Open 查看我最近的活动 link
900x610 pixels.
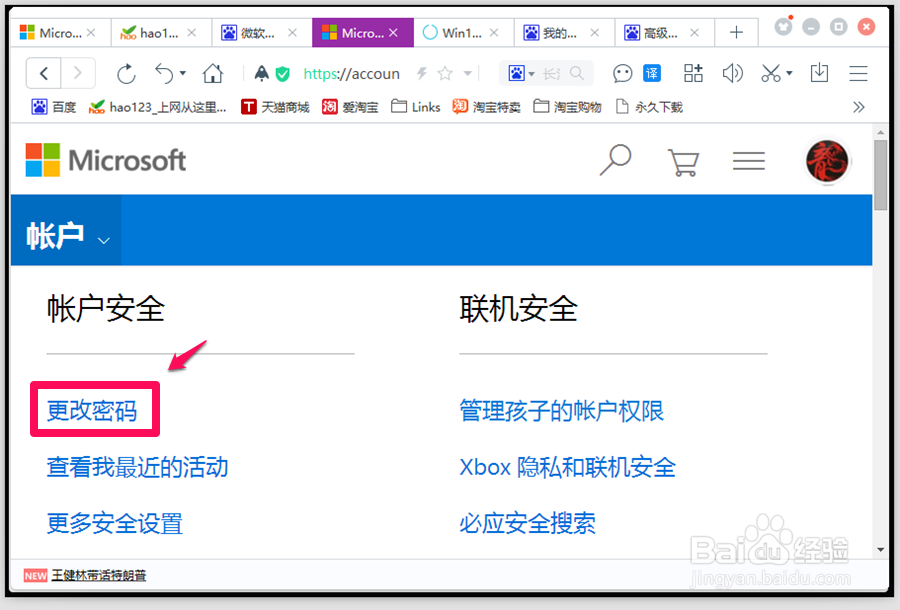[x=137, y=467]
